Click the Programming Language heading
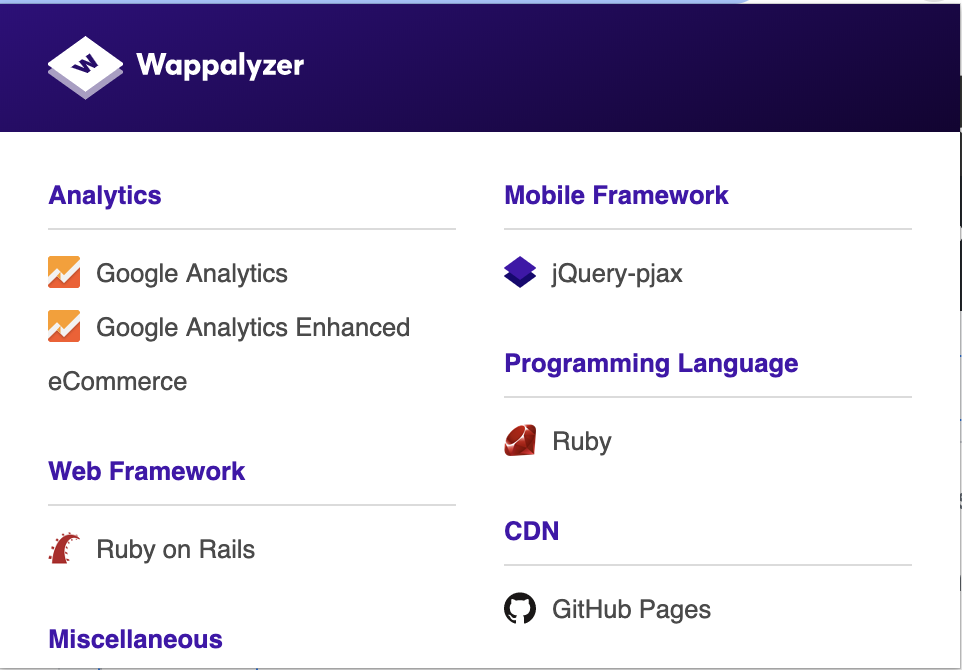The height and width of the screenshot is (670, 962). (x=651, y=363)
